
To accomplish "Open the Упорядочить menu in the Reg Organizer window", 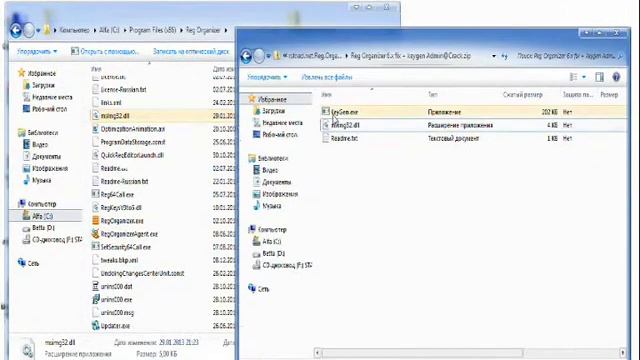I will pos(37,51).
